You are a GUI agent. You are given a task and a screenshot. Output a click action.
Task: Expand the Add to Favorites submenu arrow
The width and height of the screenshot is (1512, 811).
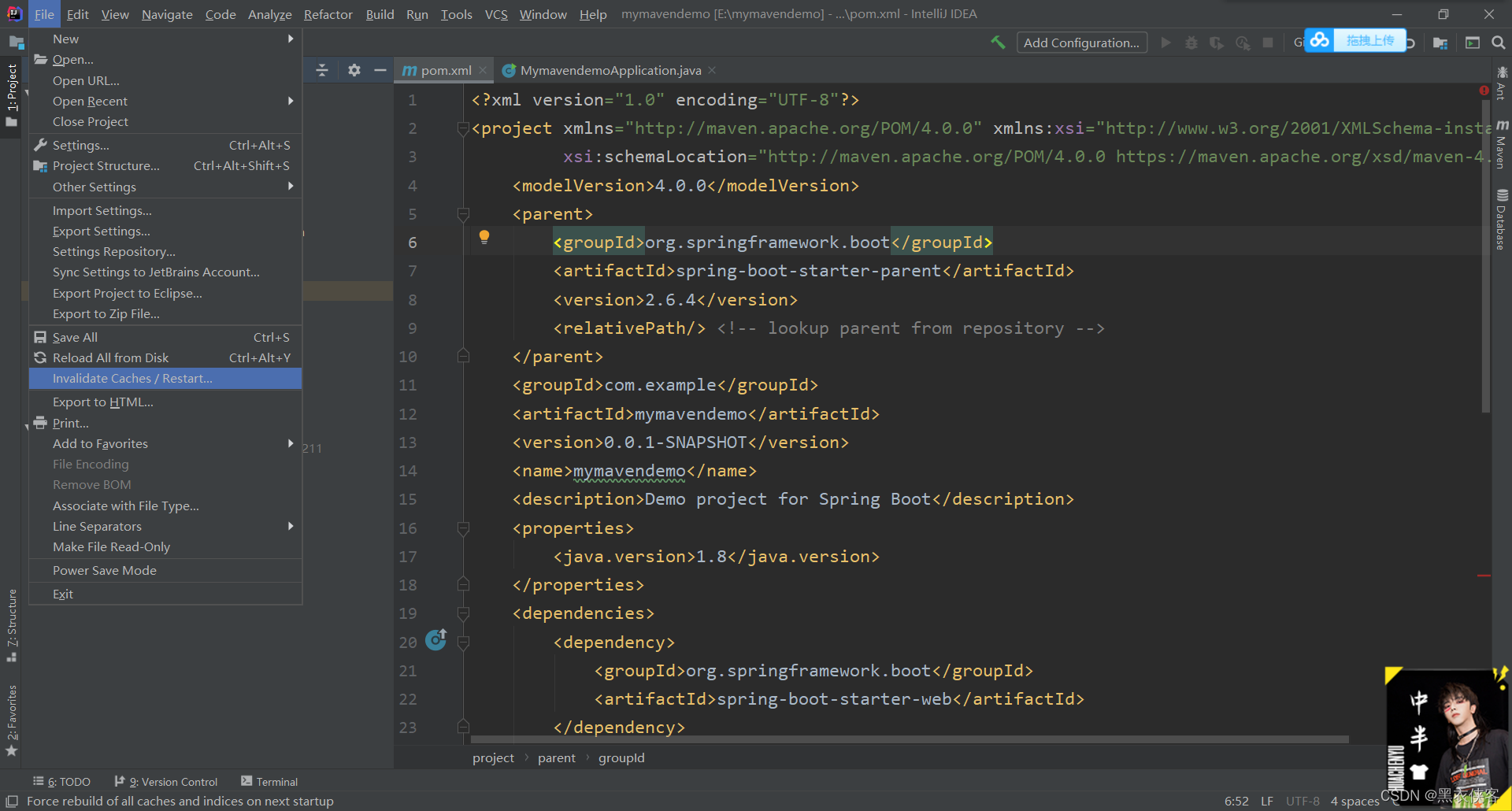(x=291, y=443)
